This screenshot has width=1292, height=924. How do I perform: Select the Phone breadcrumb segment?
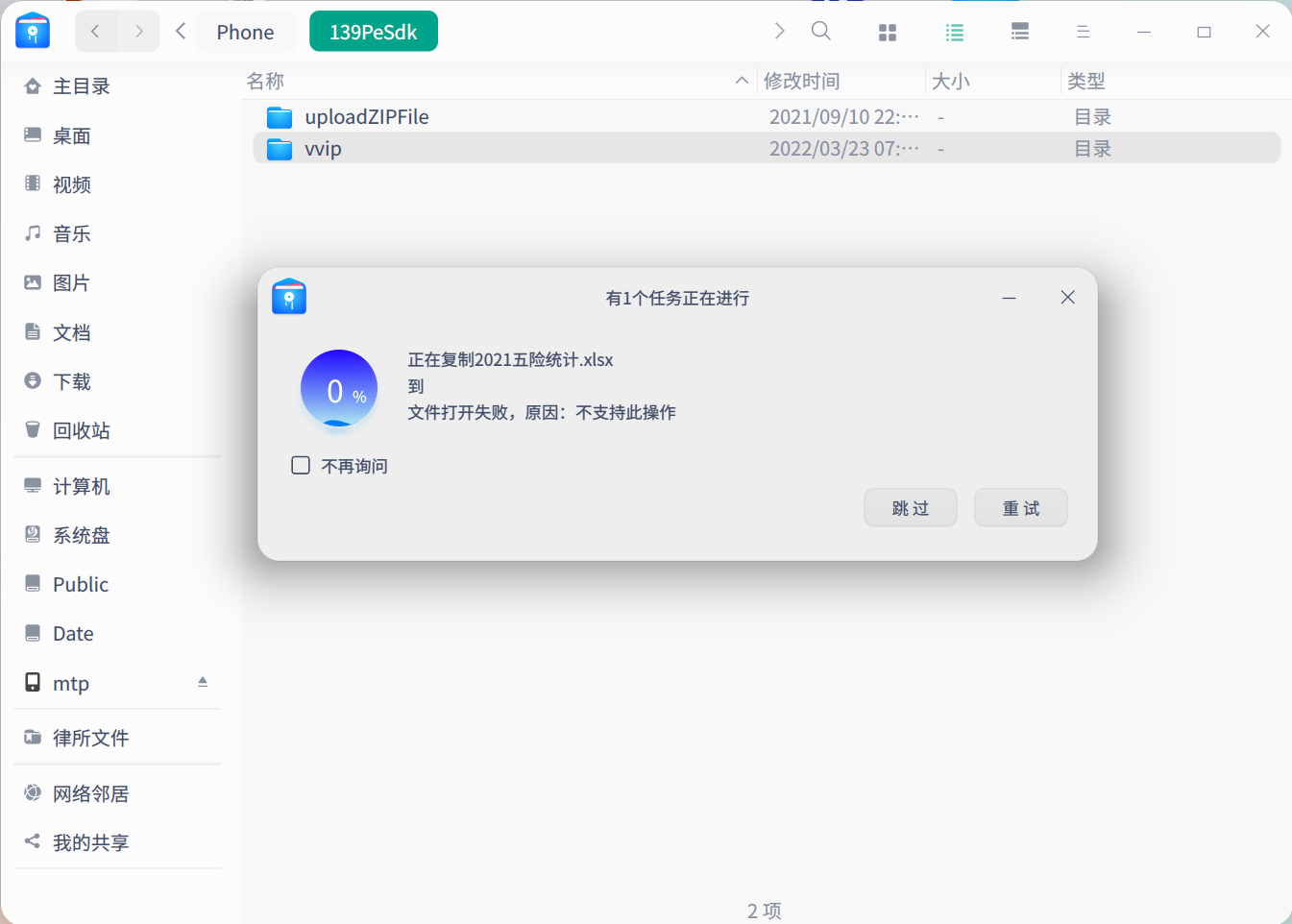pos(246,32)
